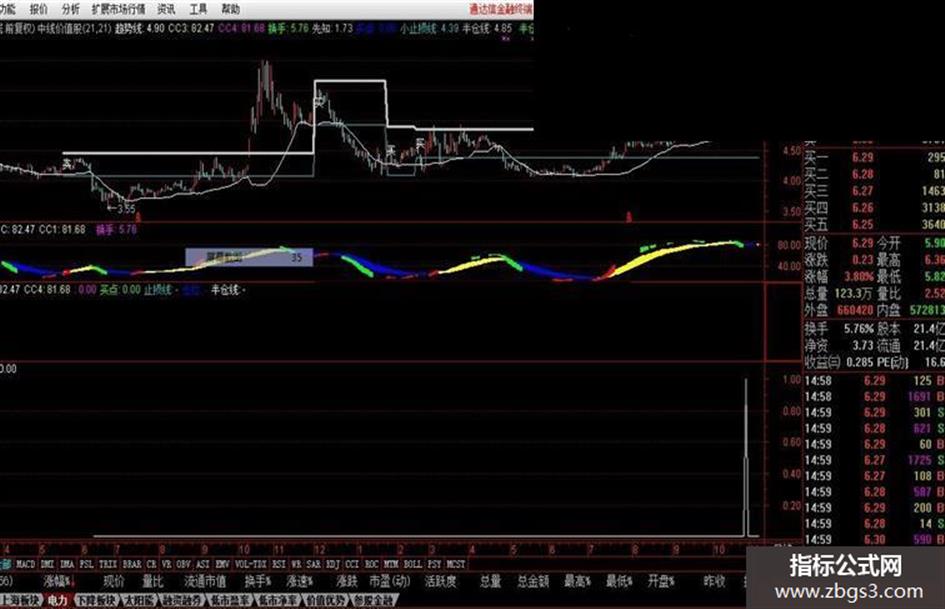Image resolution: width=945 pixels, height=609 pixels.
Task: Sort by 流通市值 column header
Action: (x=205, y=582)
